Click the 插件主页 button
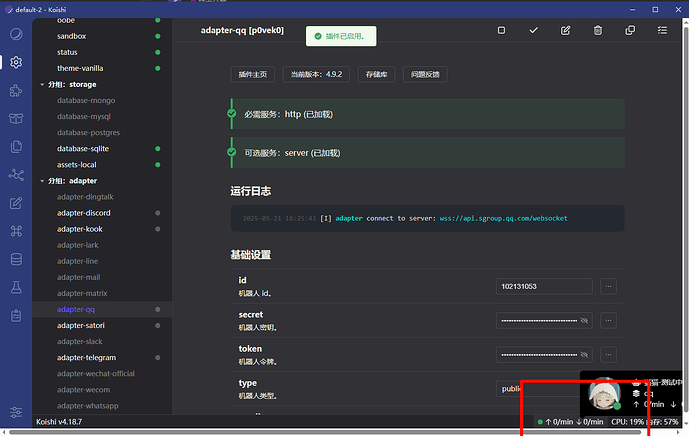This screenshot has height=436, width=689. (x=253, y=74)
